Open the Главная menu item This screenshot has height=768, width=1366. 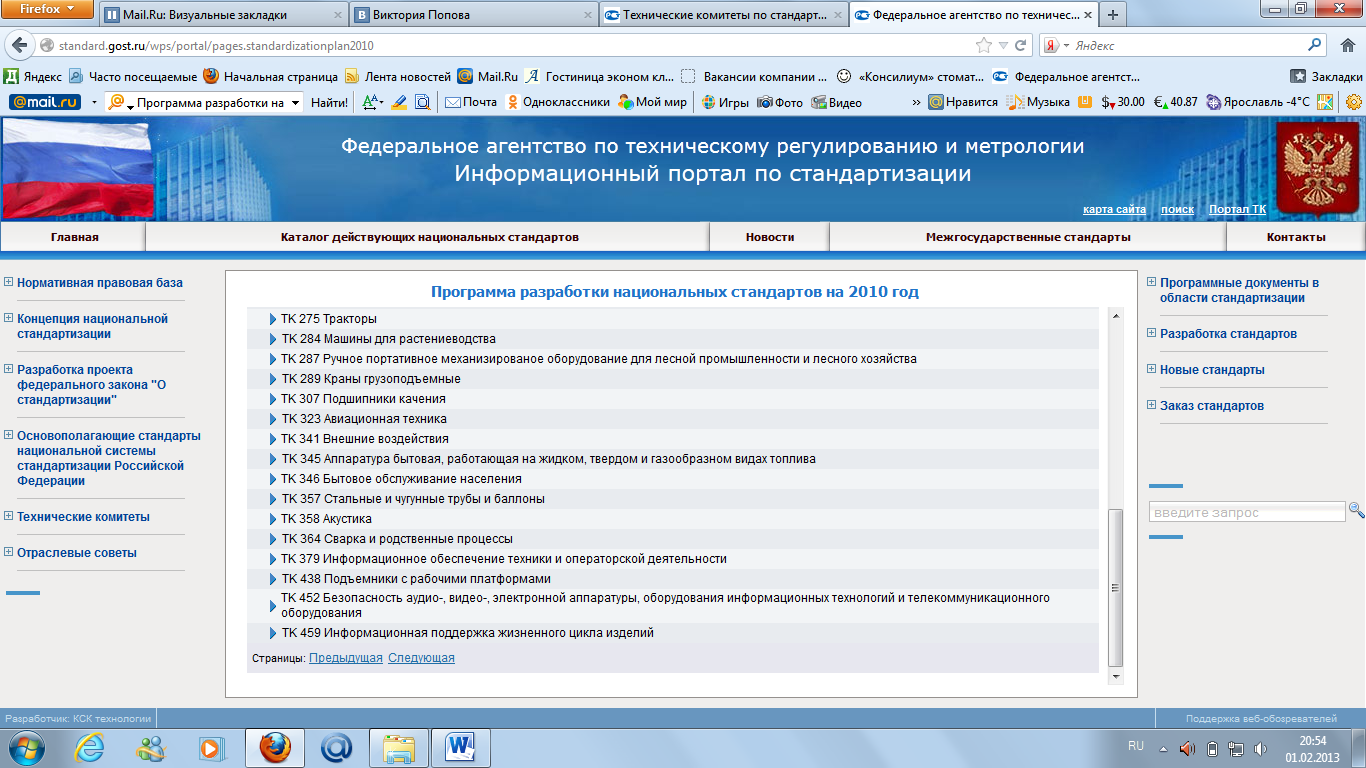tap(74, 237)
